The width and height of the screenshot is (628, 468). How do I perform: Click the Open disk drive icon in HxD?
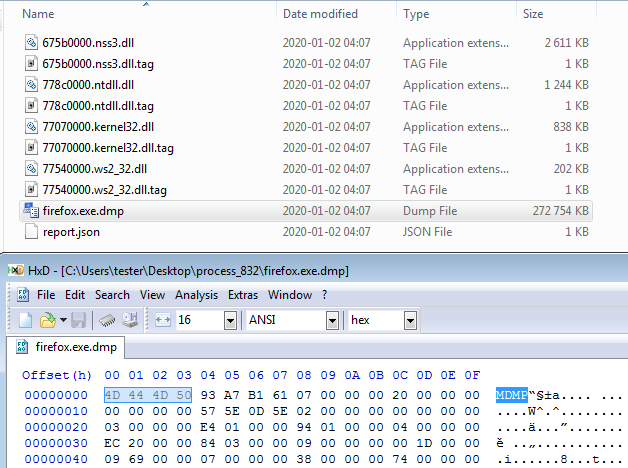click(x=130, y=320)
